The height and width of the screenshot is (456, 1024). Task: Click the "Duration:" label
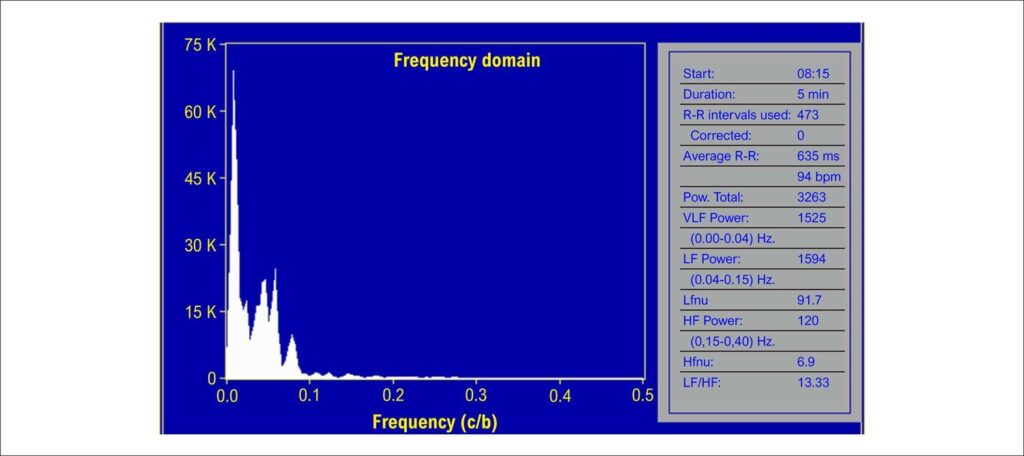pyautogui.click(x=709, y=94)
